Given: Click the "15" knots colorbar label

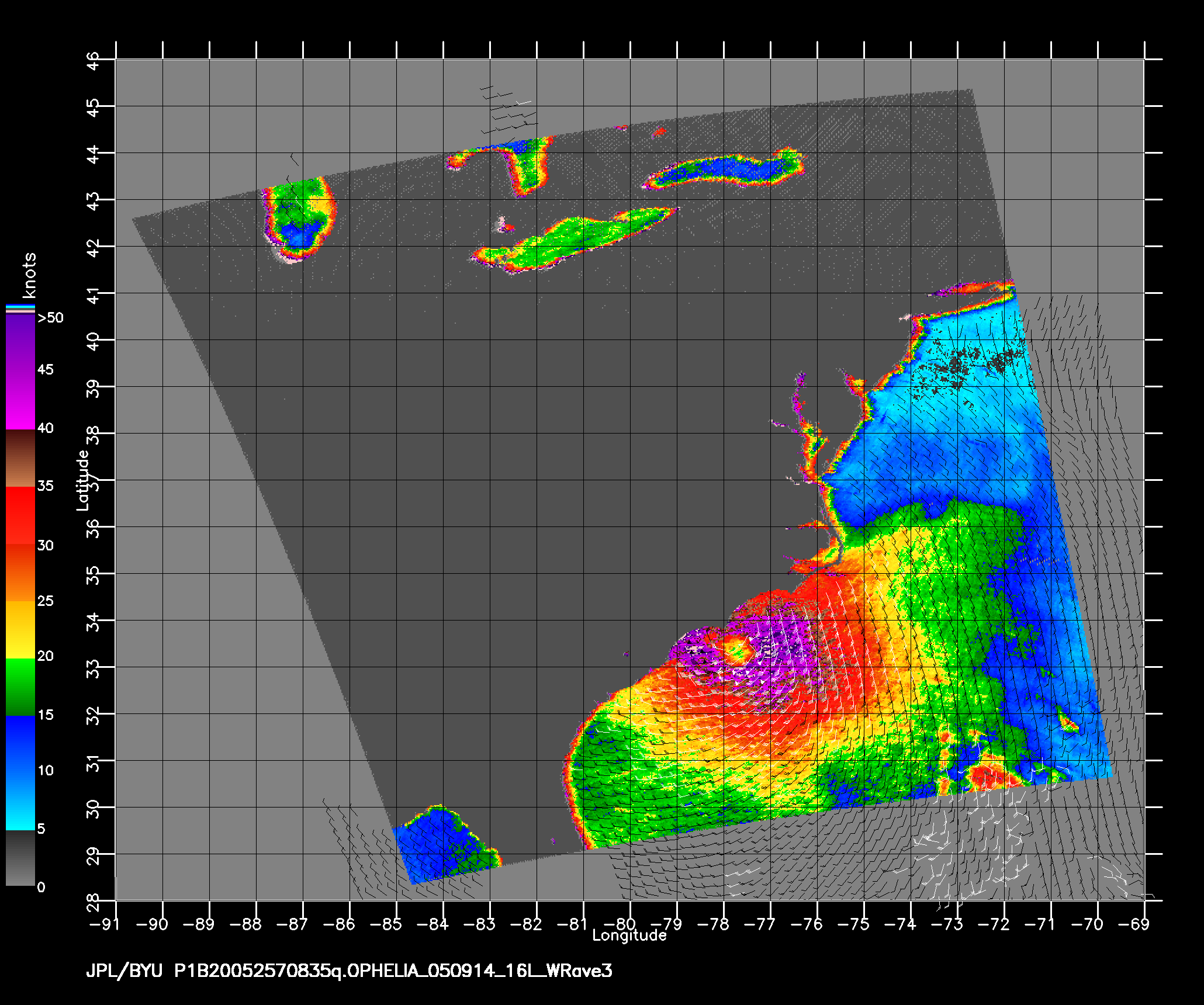Looking at the screenshot, I should [46, 715].
